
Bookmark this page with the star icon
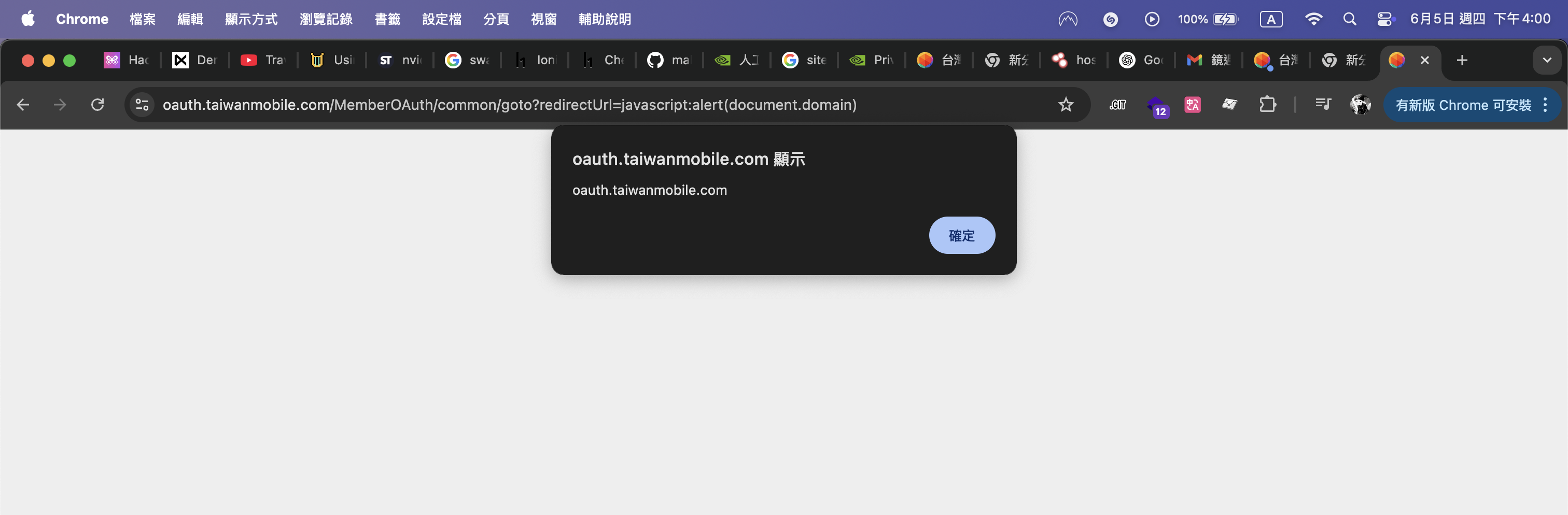tap(1066, 105)
